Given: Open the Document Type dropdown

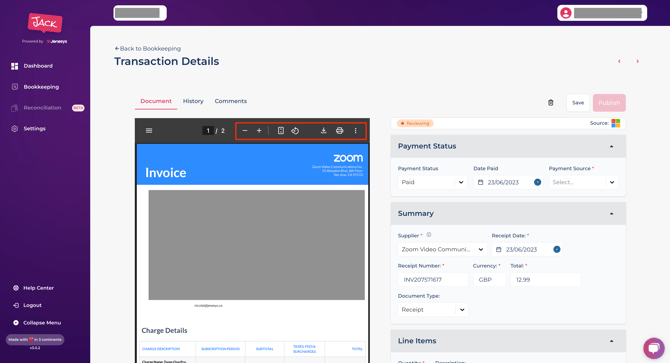Looking at the screenshot, I should [x=433, y=310].
